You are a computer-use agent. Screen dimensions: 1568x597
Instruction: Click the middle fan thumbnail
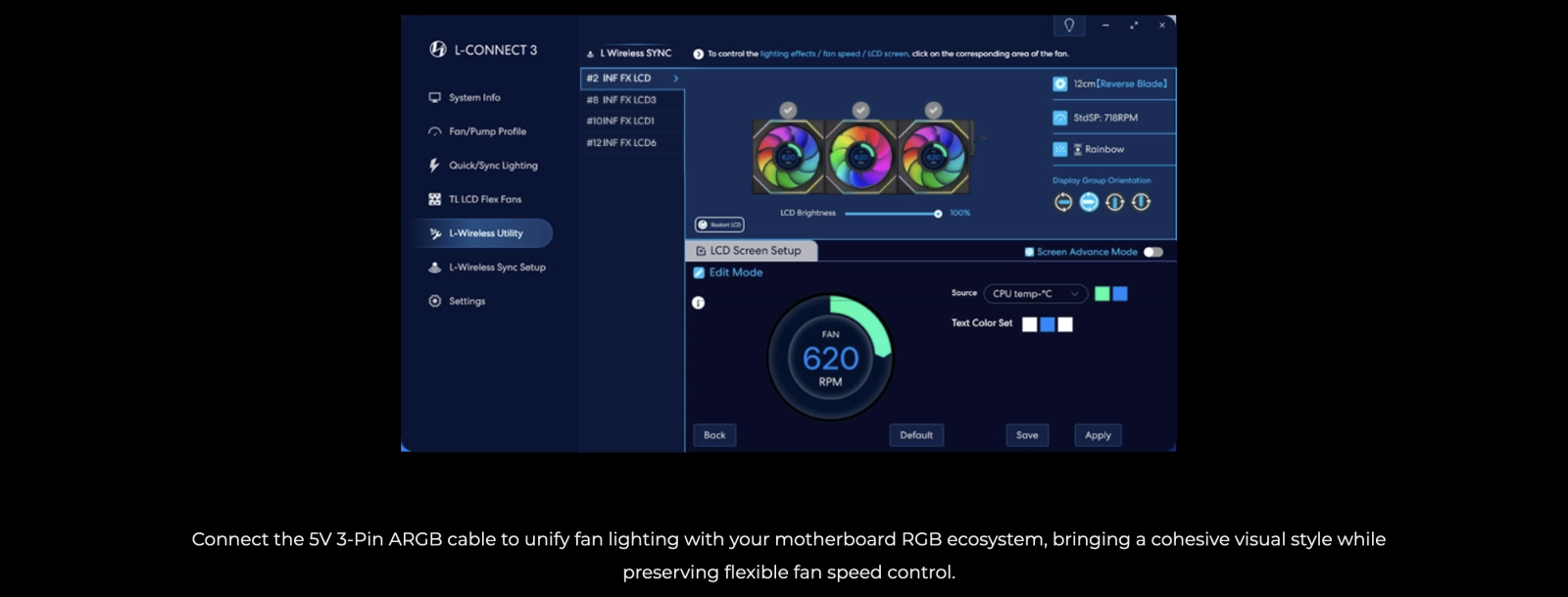pos(860,157)
